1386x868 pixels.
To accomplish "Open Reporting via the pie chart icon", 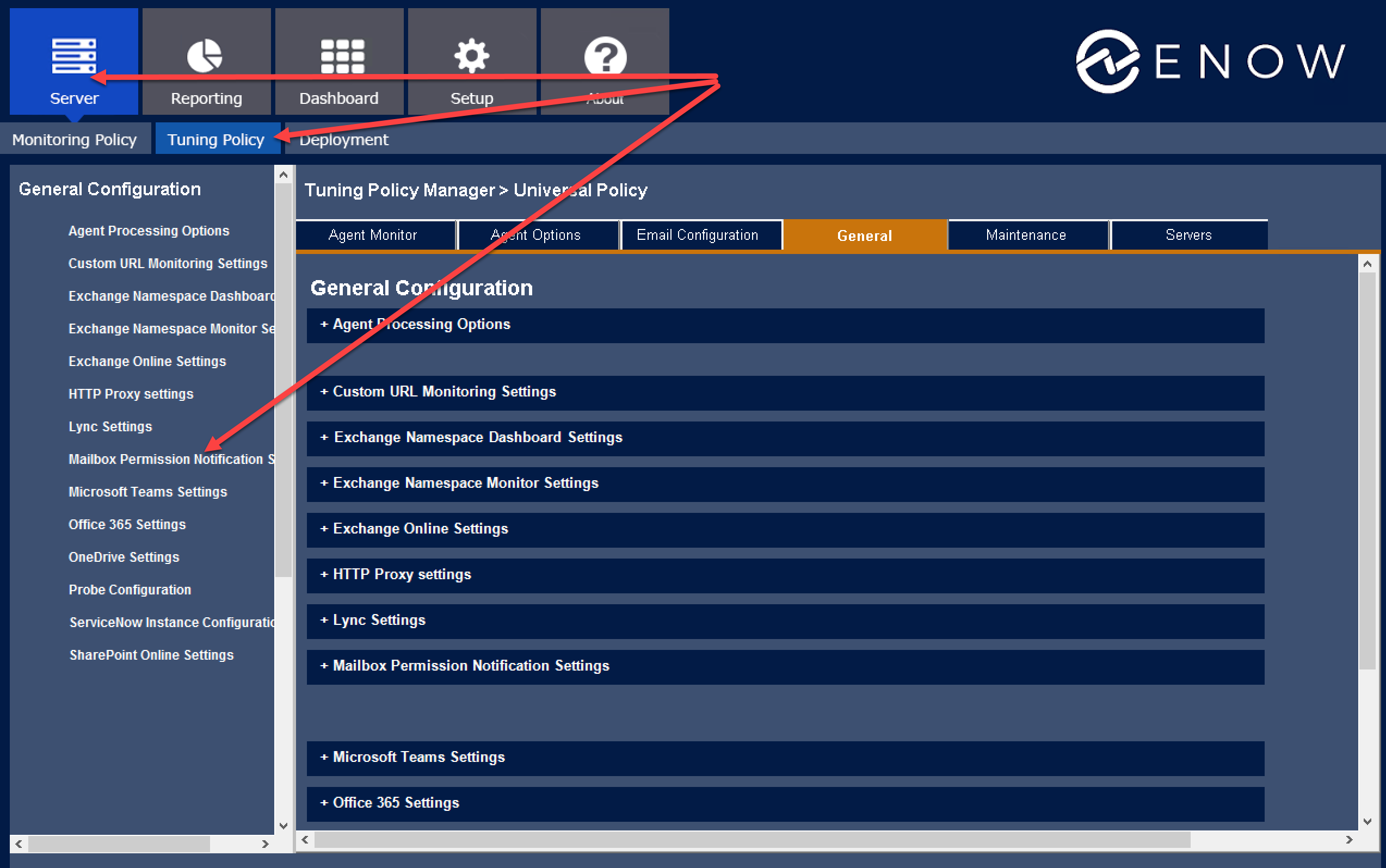I will [x=206, y=55].
